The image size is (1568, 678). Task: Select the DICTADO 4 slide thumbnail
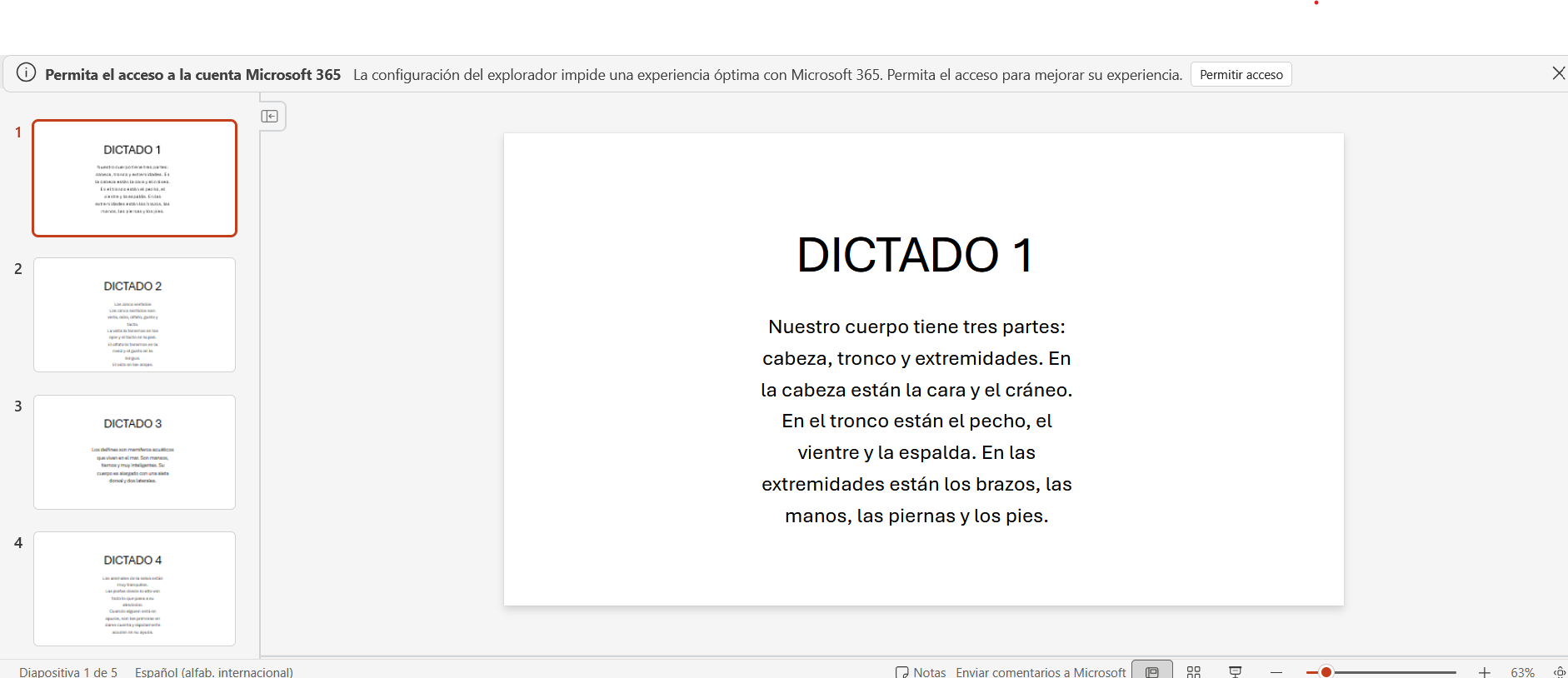coord(135,589)
